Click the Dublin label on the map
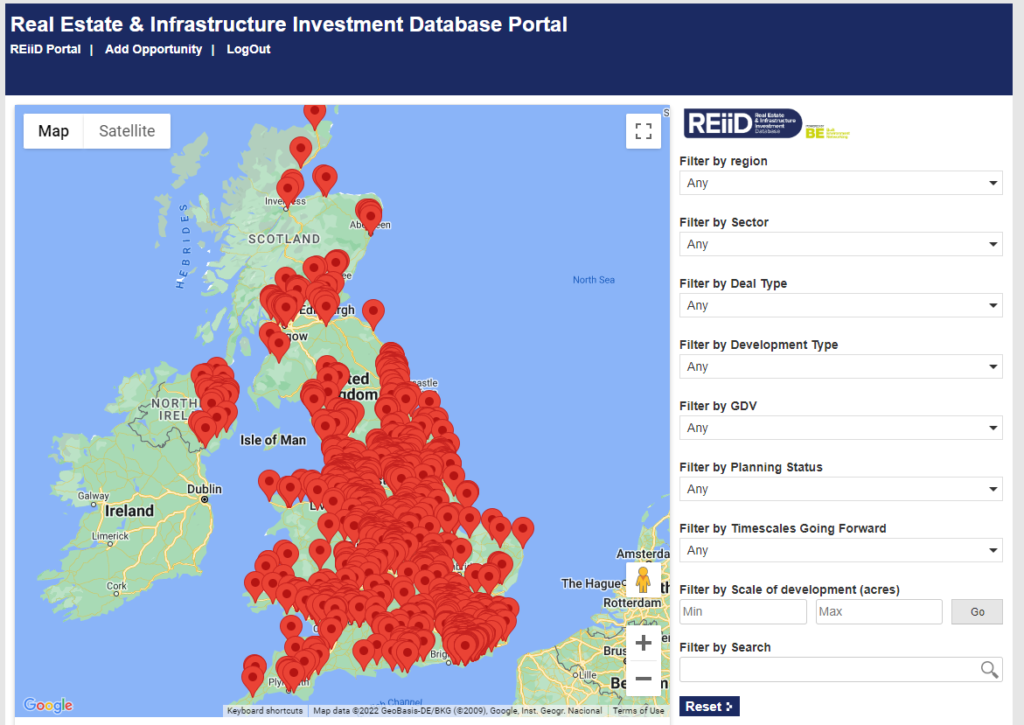The width and height of the screenshot is (1024, 725). pyautogui.click(x=204, y=489)
